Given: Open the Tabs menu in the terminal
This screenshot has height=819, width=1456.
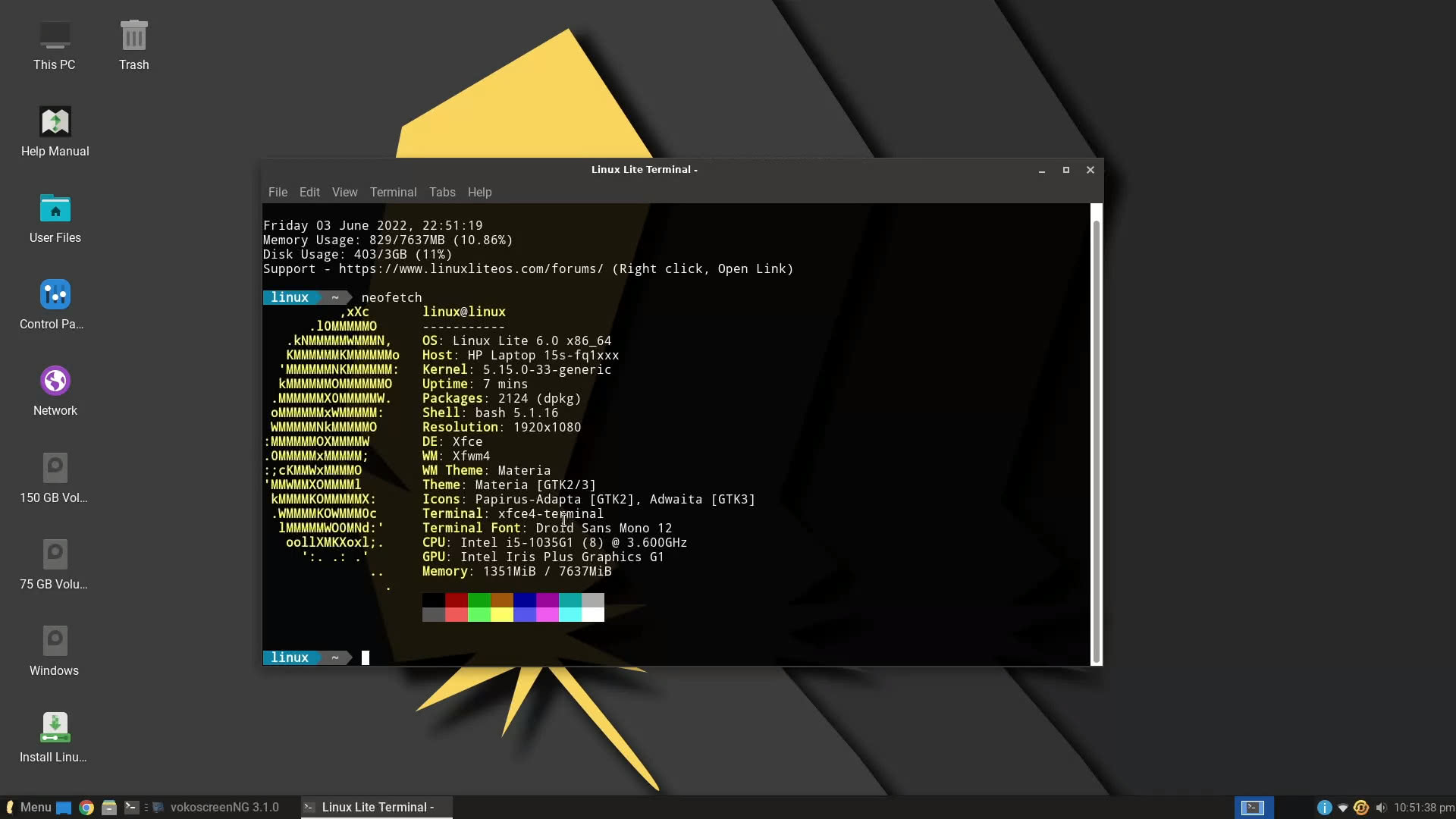Looking at the screenshot, I should pyautogui.click(x=442, y=192).
